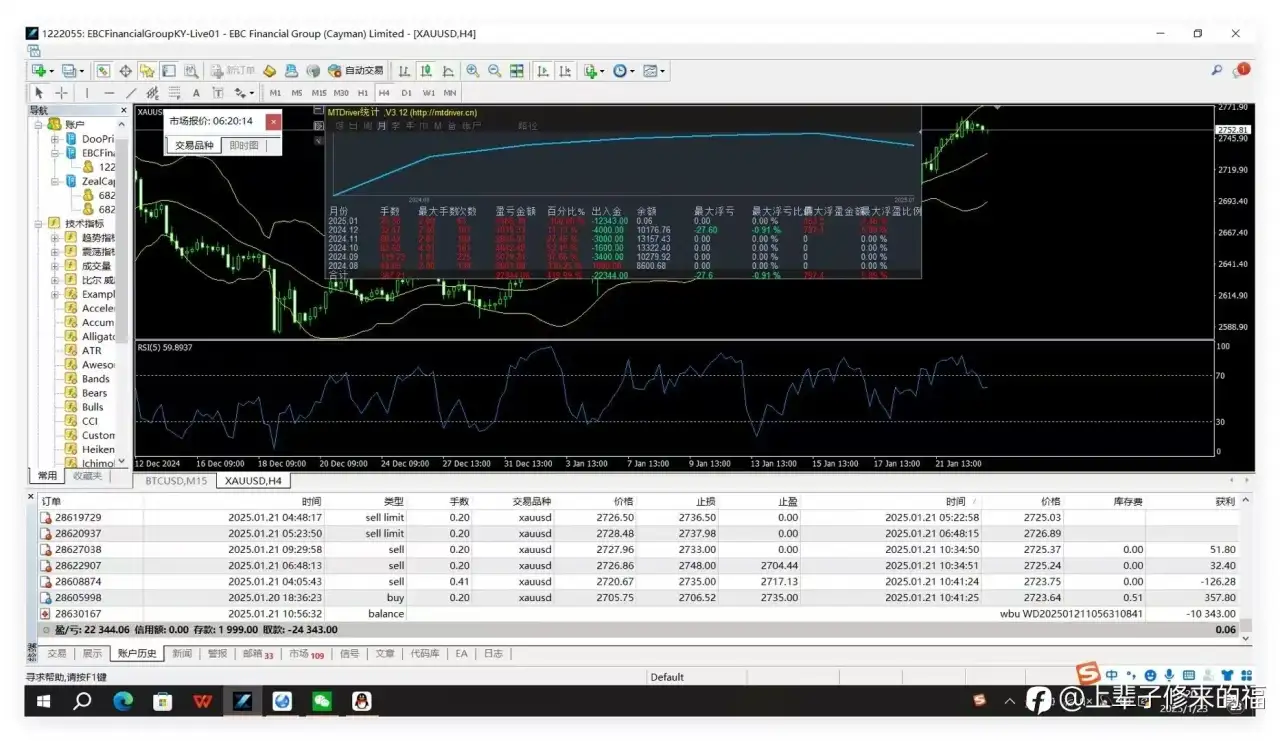The height and width of the screenshot is (741, 1280).
Task: Open the search magnifier icon top right
Action: point(1217,71)
